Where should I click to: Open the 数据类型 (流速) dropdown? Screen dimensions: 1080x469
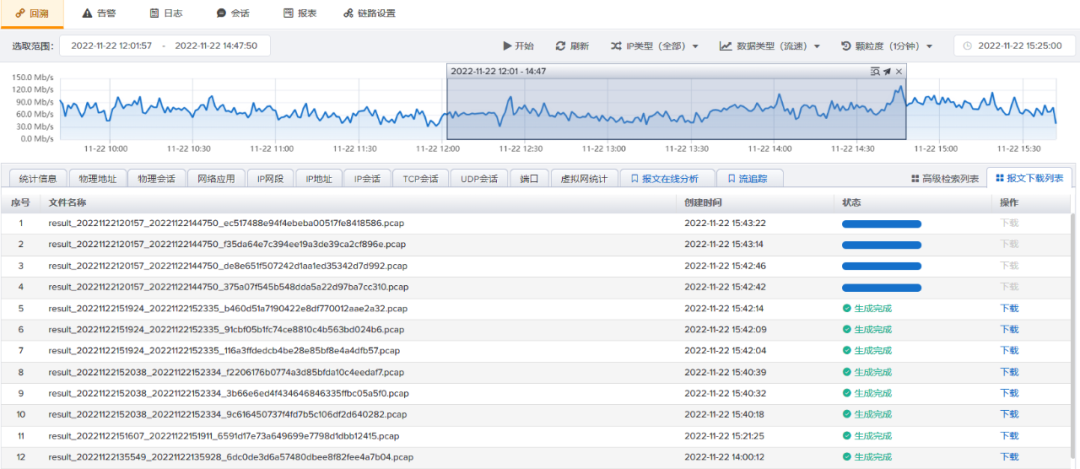coord(769,46)
